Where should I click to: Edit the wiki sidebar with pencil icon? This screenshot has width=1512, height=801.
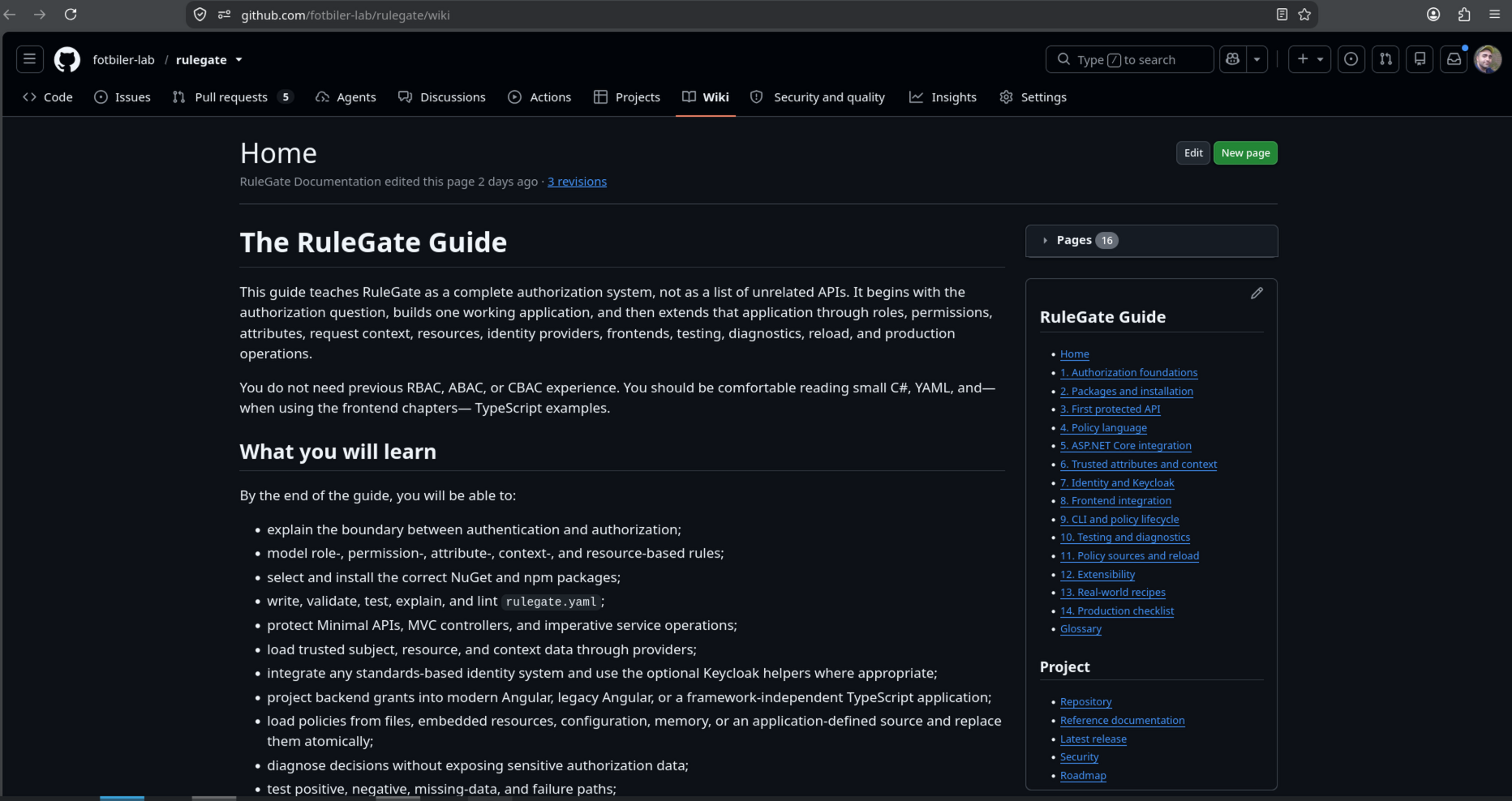point(1256,293)
